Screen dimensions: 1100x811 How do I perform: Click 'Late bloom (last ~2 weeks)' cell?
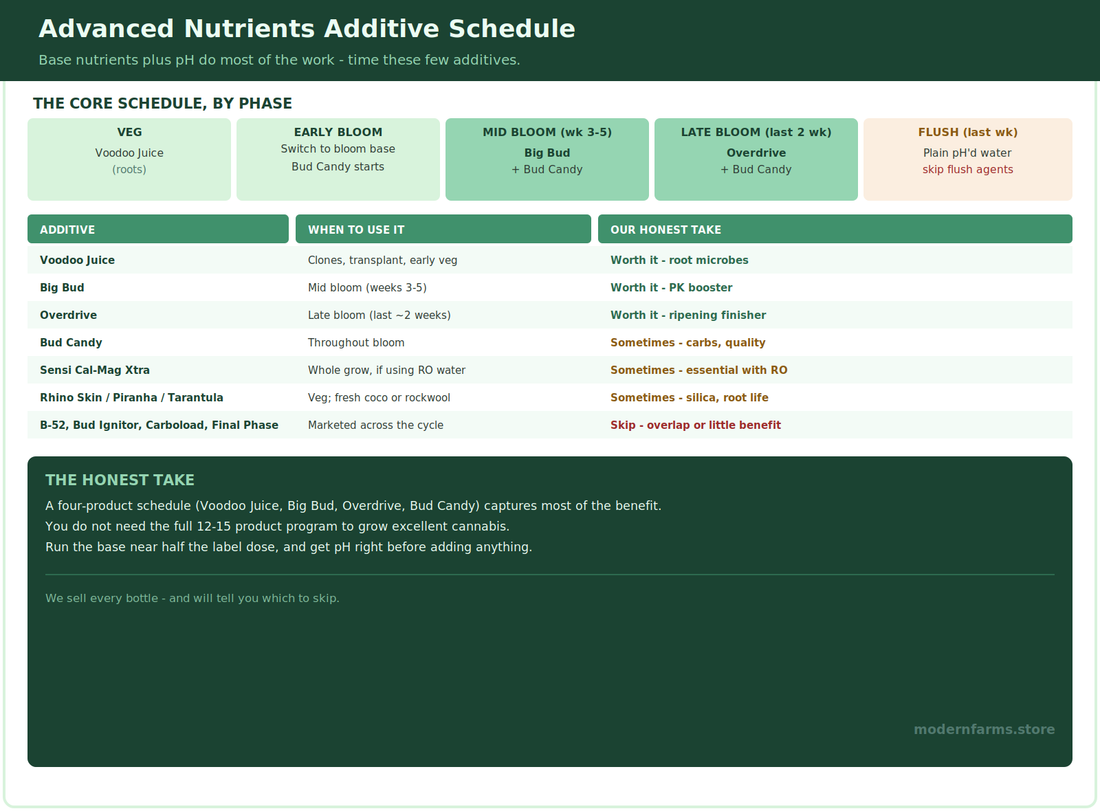coord(380,315)
